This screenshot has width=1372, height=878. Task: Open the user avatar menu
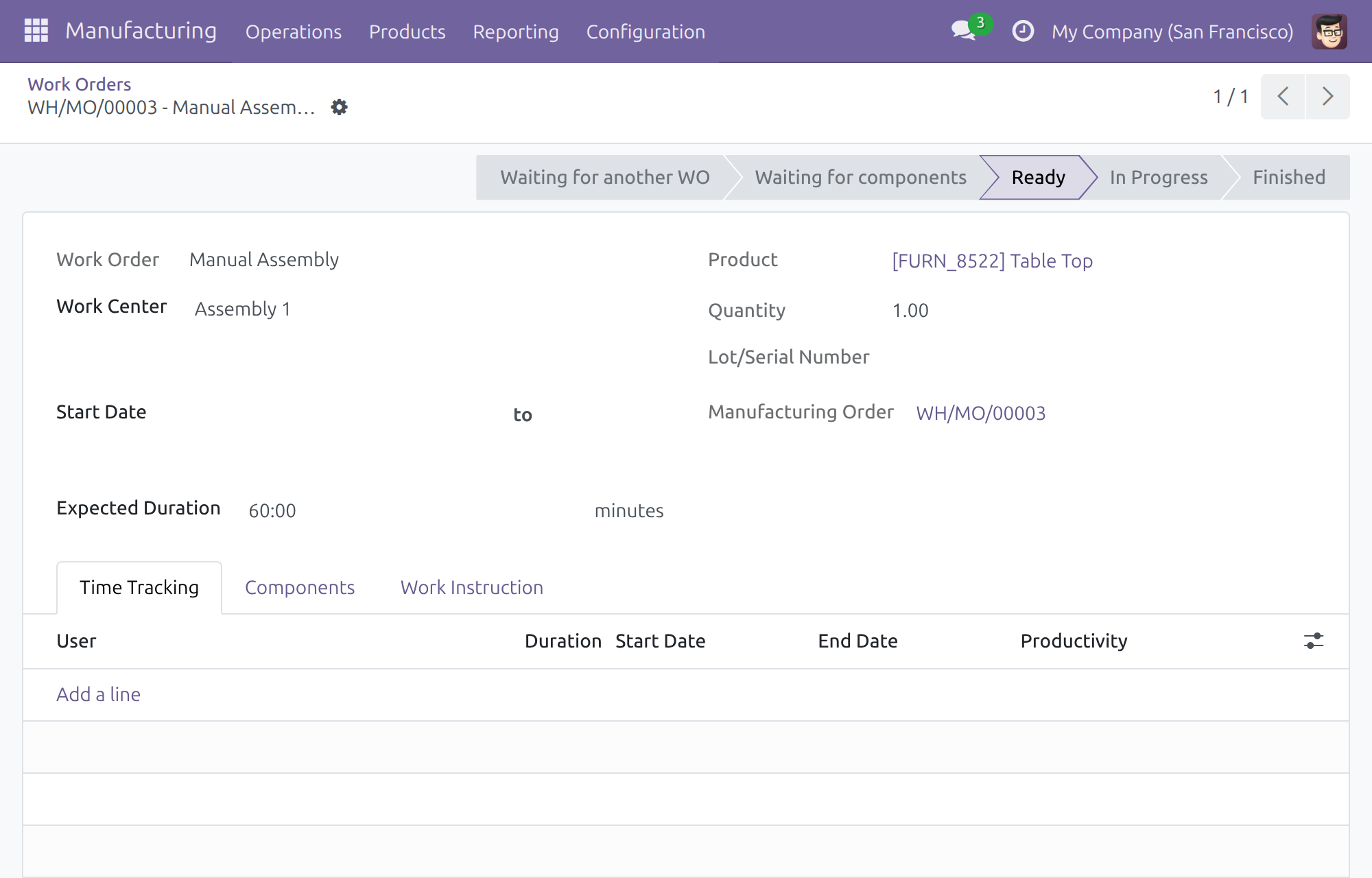[1329, 32]
